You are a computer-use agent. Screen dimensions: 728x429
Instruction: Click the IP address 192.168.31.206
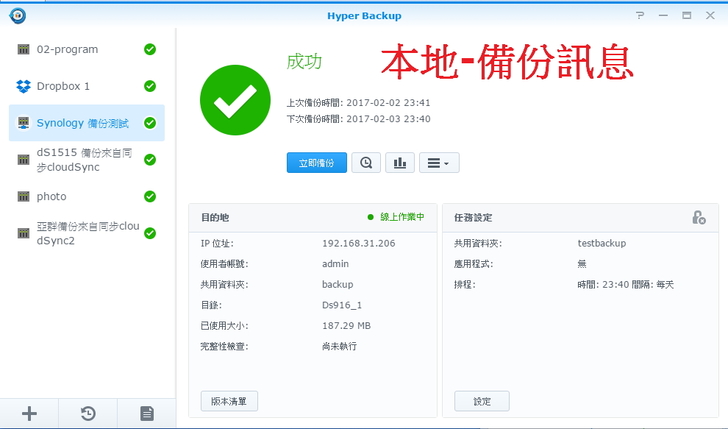pyautogui.click(x=358, y=243)
